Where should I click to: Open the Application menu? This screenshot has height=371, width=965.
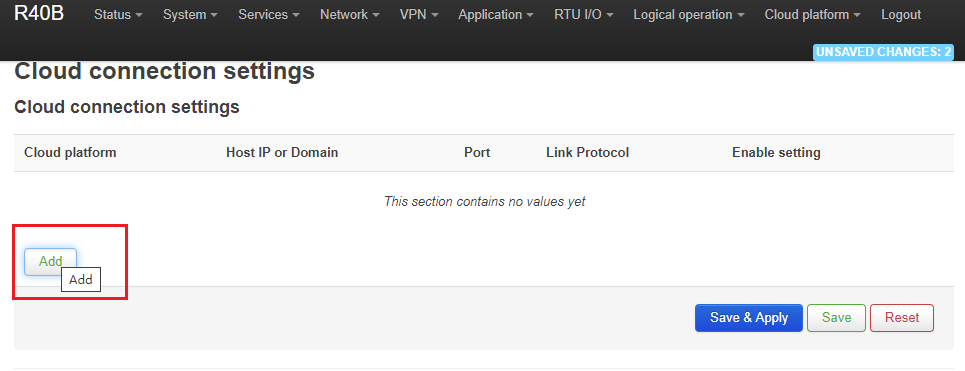[x=496, y=15]
